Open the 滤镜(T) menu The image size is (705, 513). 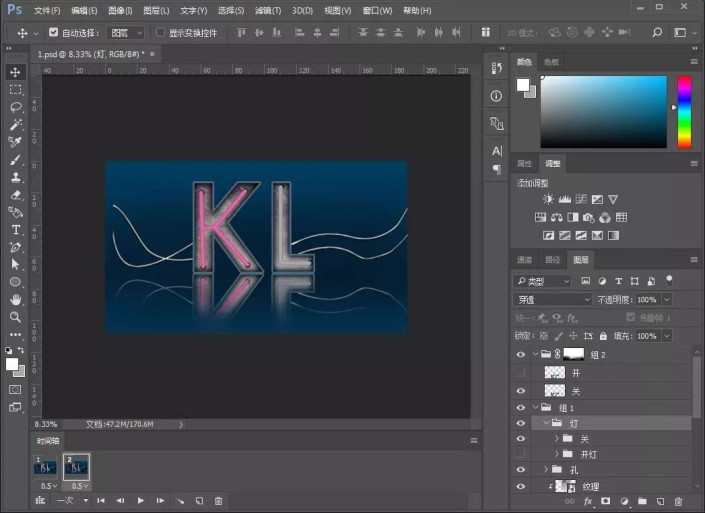click(x=267, y=10)
